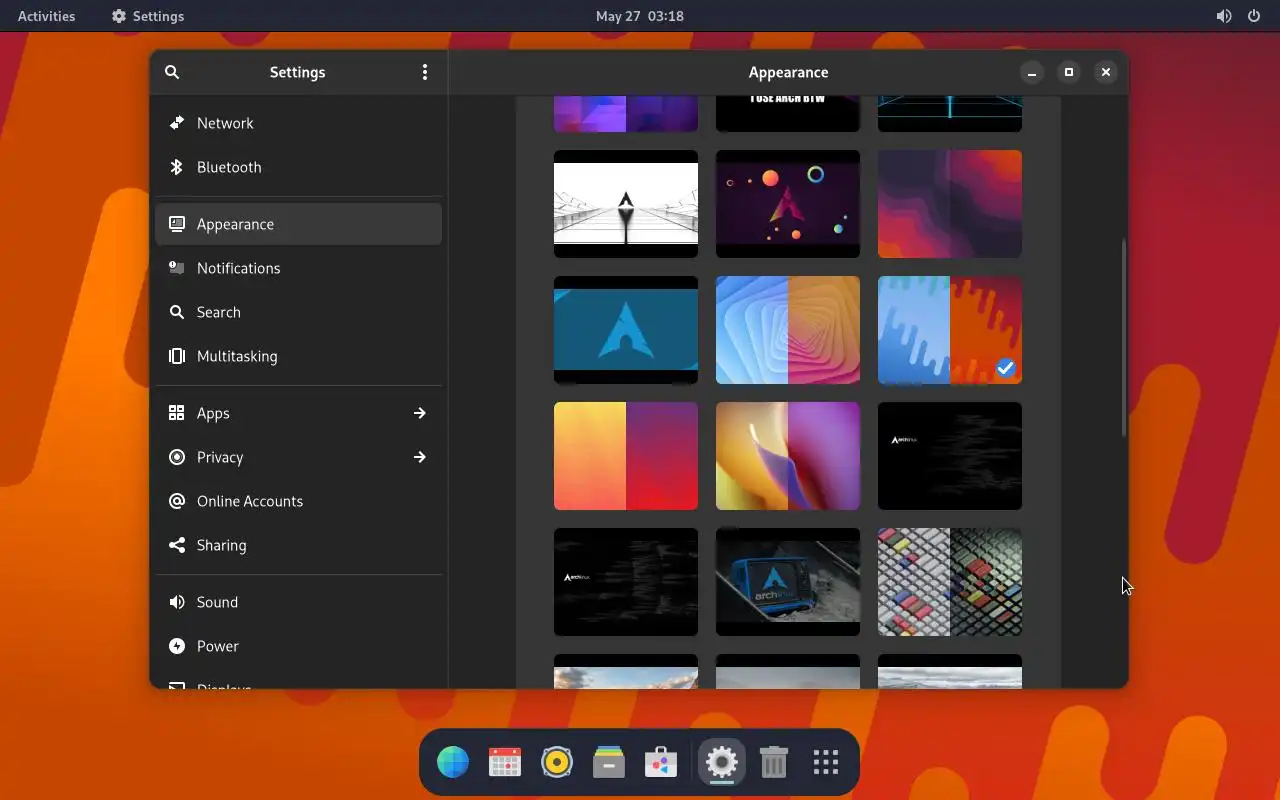The height and width of the screenshot is (800, 1280).
Task: Click the Appearance monitor icon
Action: click(177, 224)
